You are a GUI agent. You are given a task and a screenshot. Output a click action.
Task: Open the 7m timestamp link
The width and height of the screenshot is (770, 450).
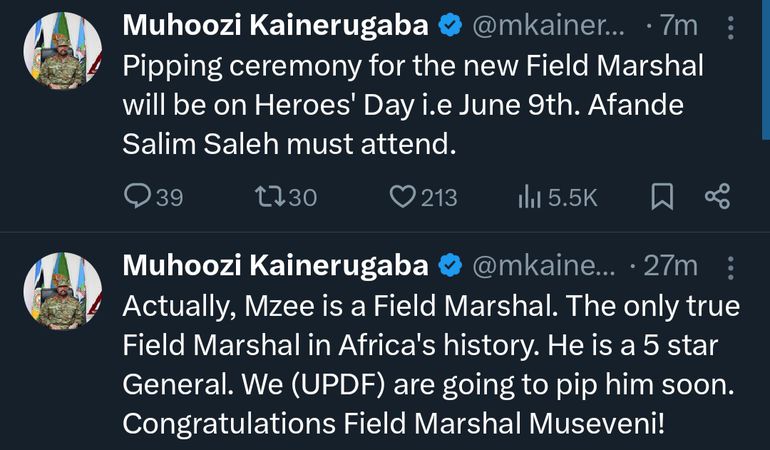click(x=676, y=27)
